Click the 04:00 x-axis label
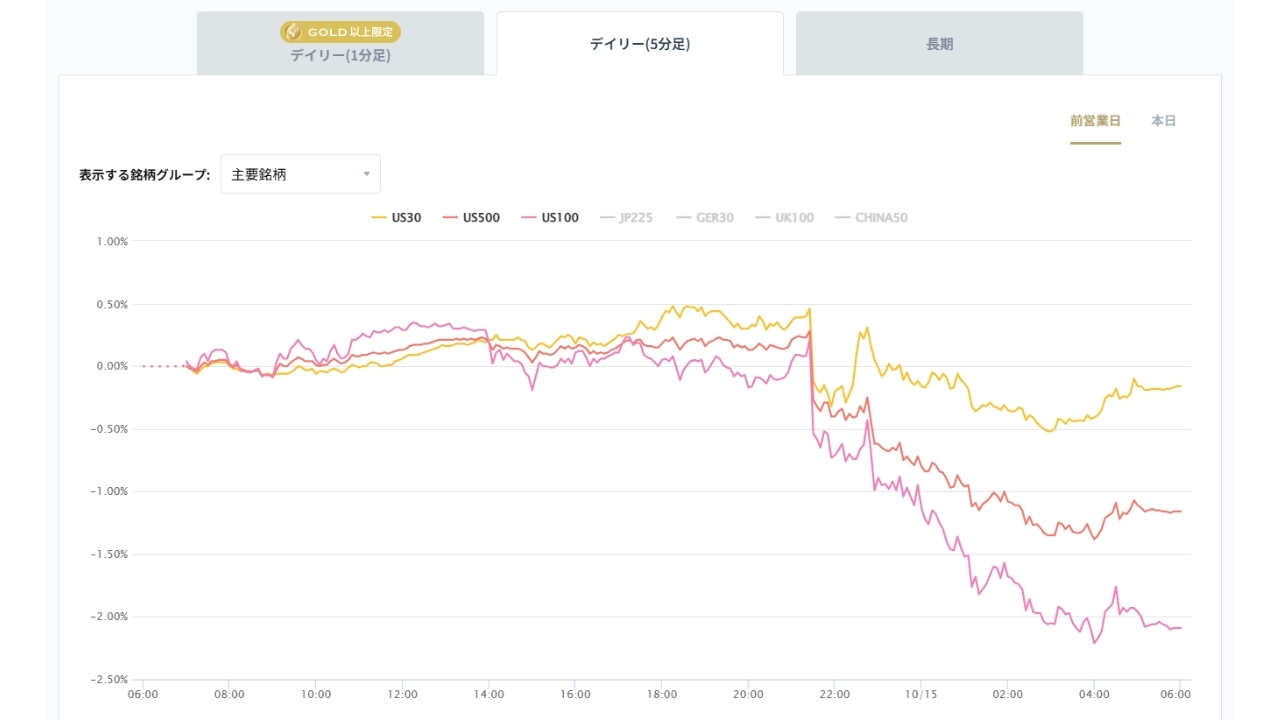The width and height of the screenshot is (1280, 720). pyautogui.click(x=1094, y=694)
